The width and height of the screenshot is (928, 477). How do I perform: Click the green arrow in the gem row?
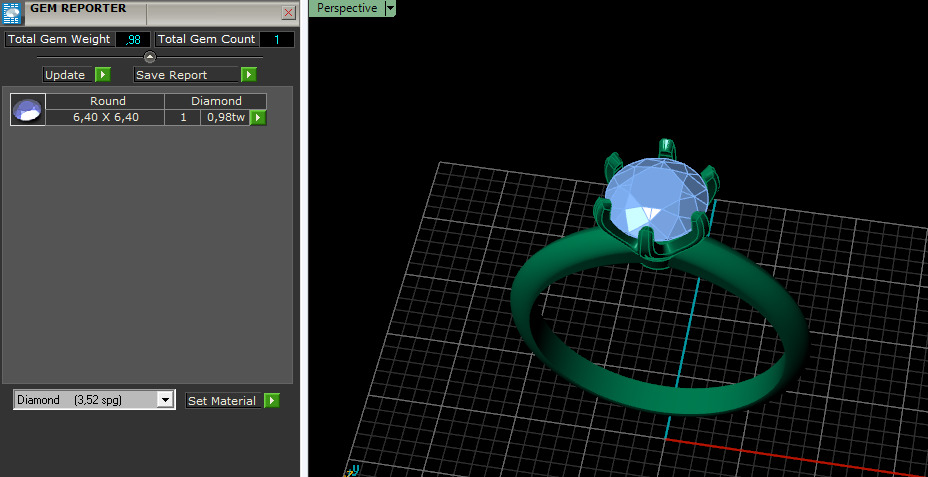[x=257, y=117]
